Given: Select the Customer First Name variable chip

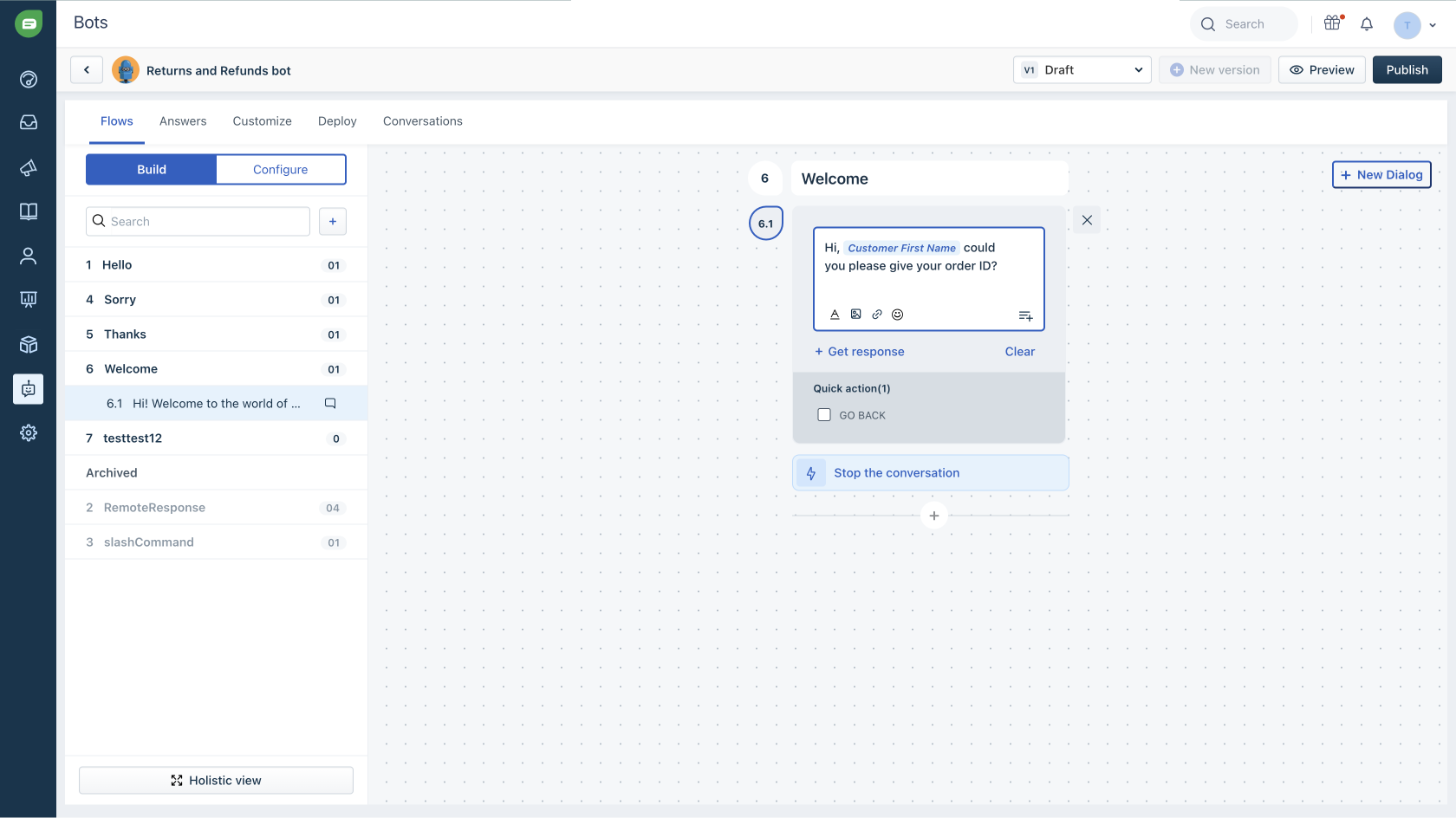Looking at the screenshot, I should coord(901,248).
